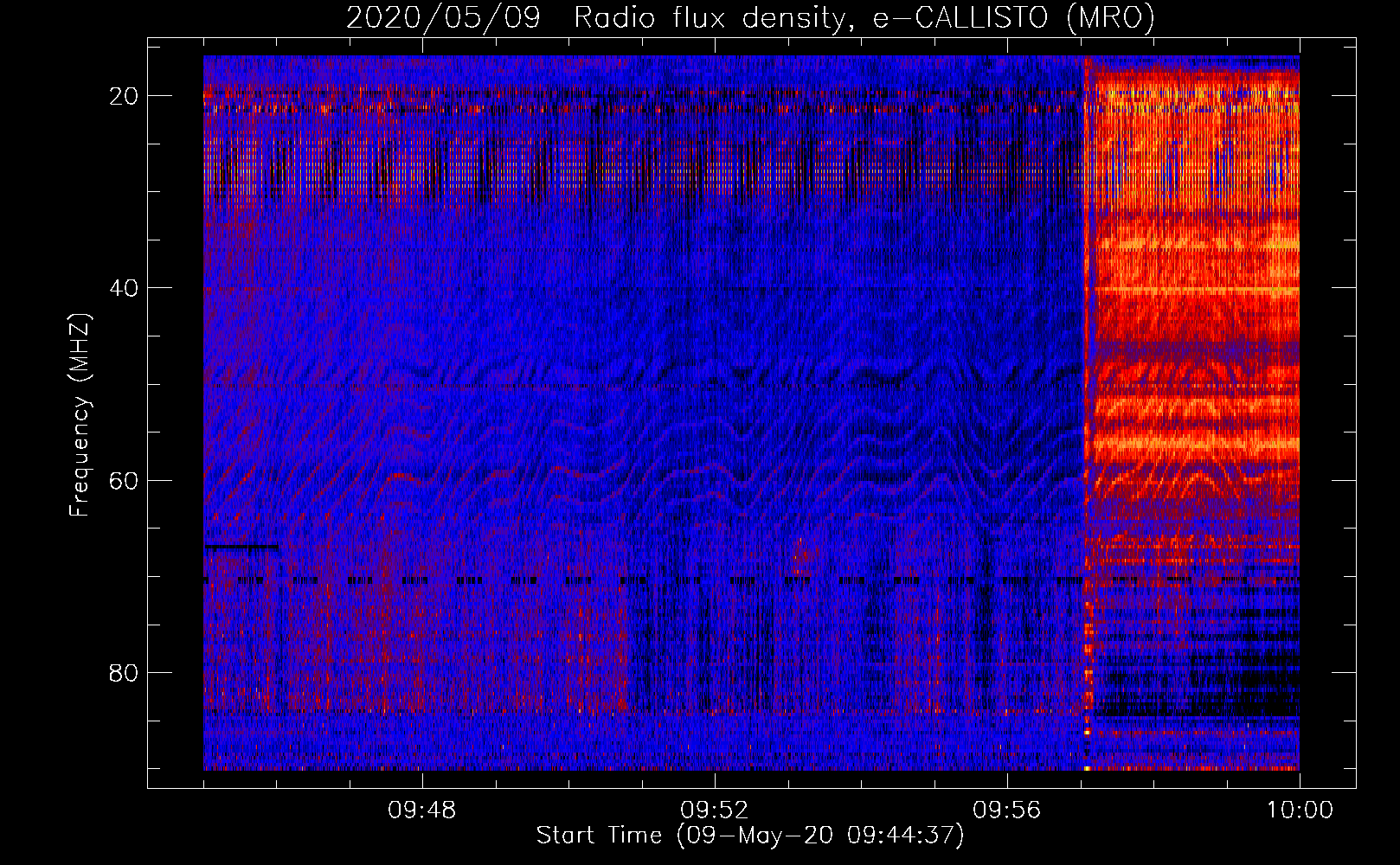Click the 10:00 time tick label

1300,811
